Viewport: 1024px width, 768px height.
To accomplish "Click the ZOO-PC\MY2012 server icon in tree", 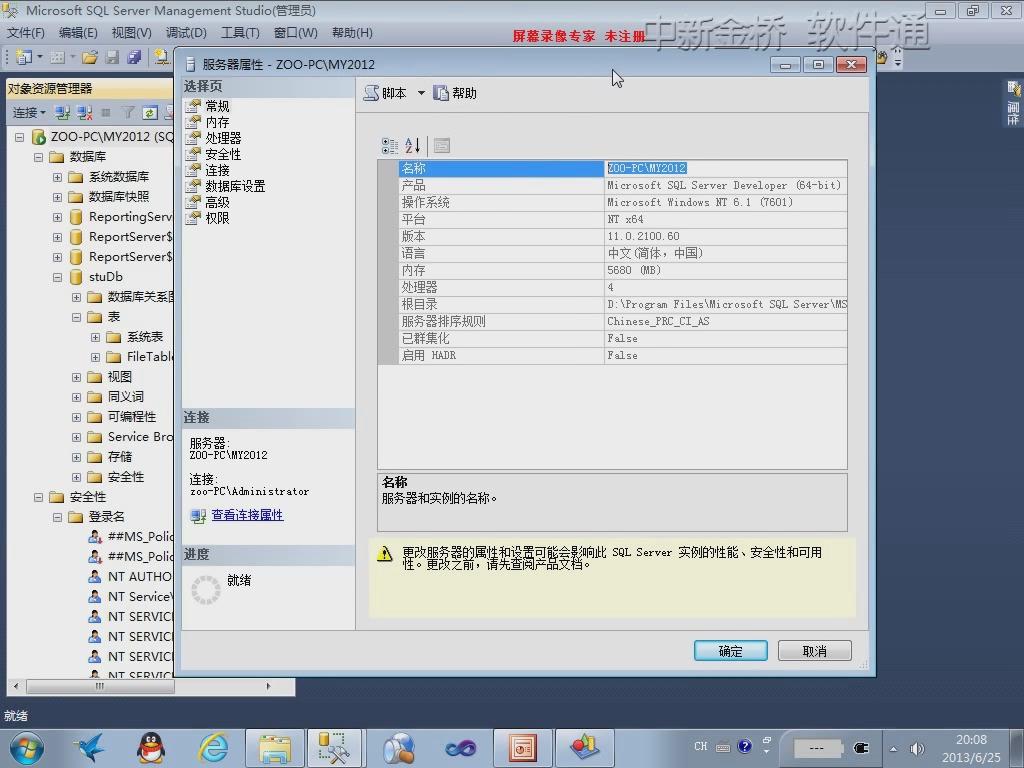I will click(39, 136).
